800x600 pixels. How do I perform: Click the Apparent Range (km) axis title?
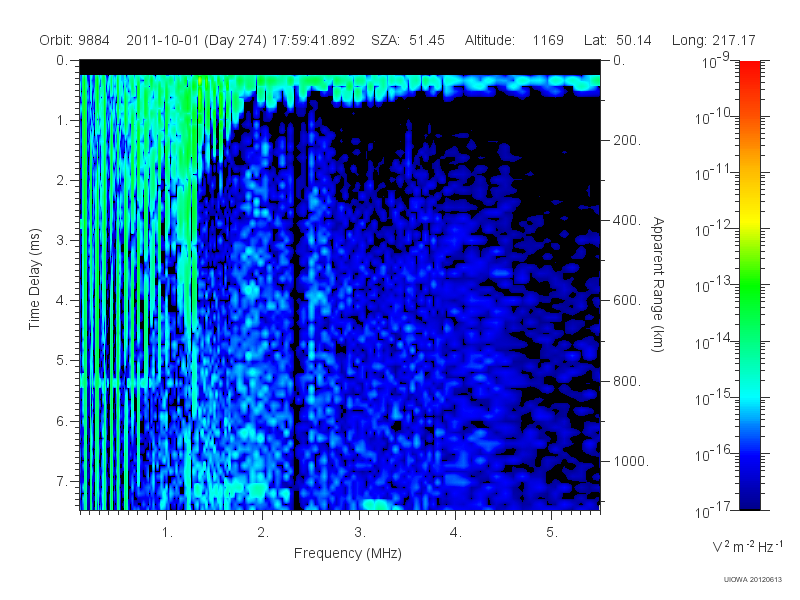[x=658, y=284]
